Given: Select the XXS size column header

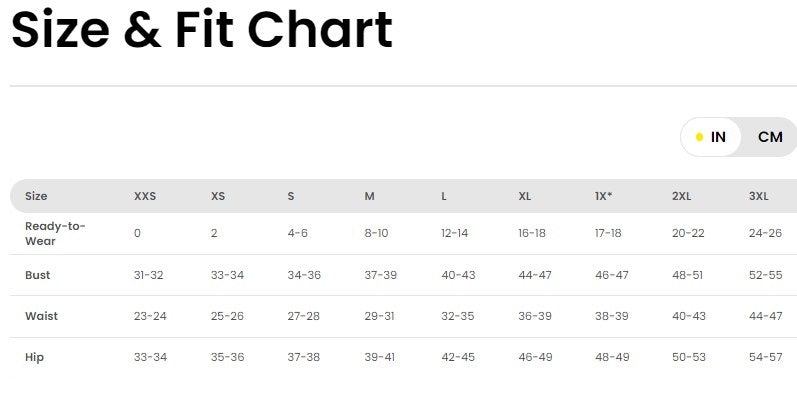Looking at the screenshot, I should [145, 196].
